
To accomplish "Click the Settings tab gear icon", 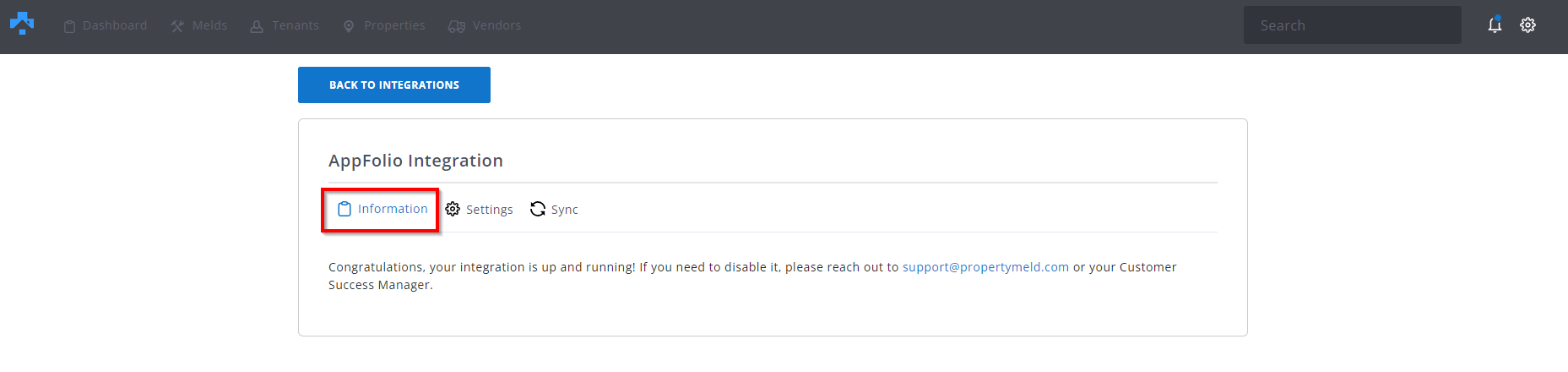I will pyautogui.click(x=453, y=209).
